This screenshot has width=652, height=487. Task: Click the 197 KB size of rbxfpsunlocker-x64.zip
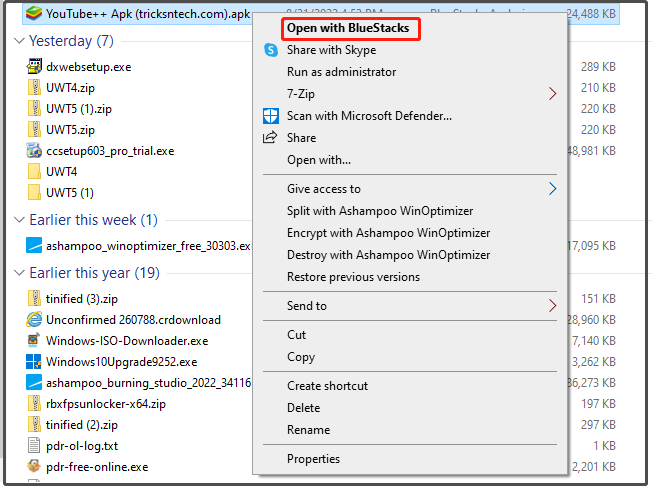click(598, 404)
